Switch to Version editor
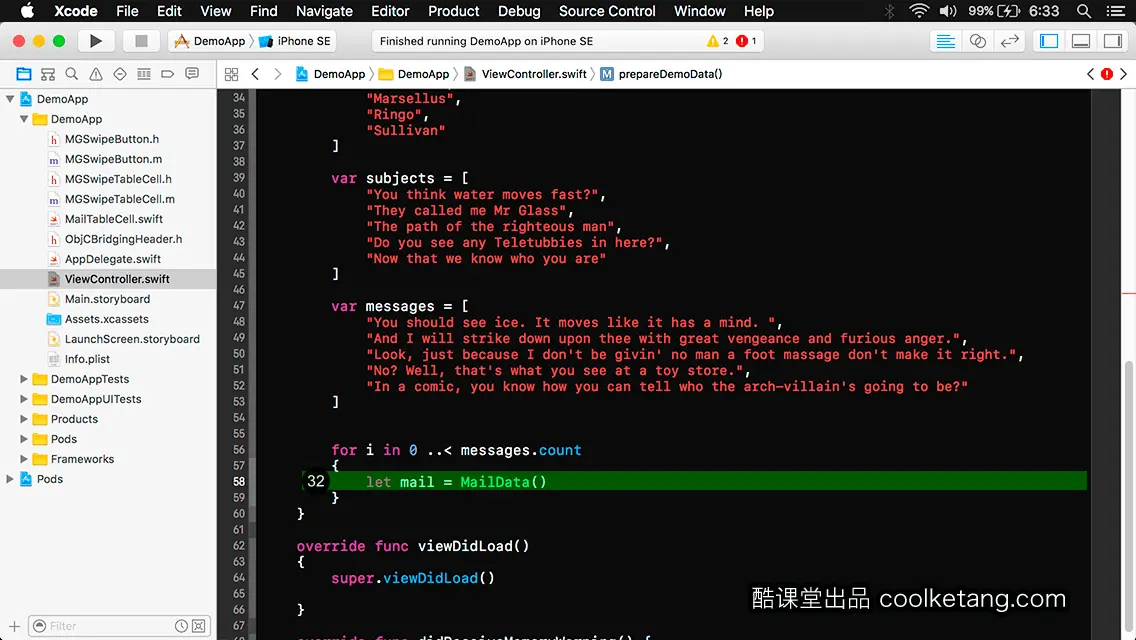 (x=1009, y=41)
